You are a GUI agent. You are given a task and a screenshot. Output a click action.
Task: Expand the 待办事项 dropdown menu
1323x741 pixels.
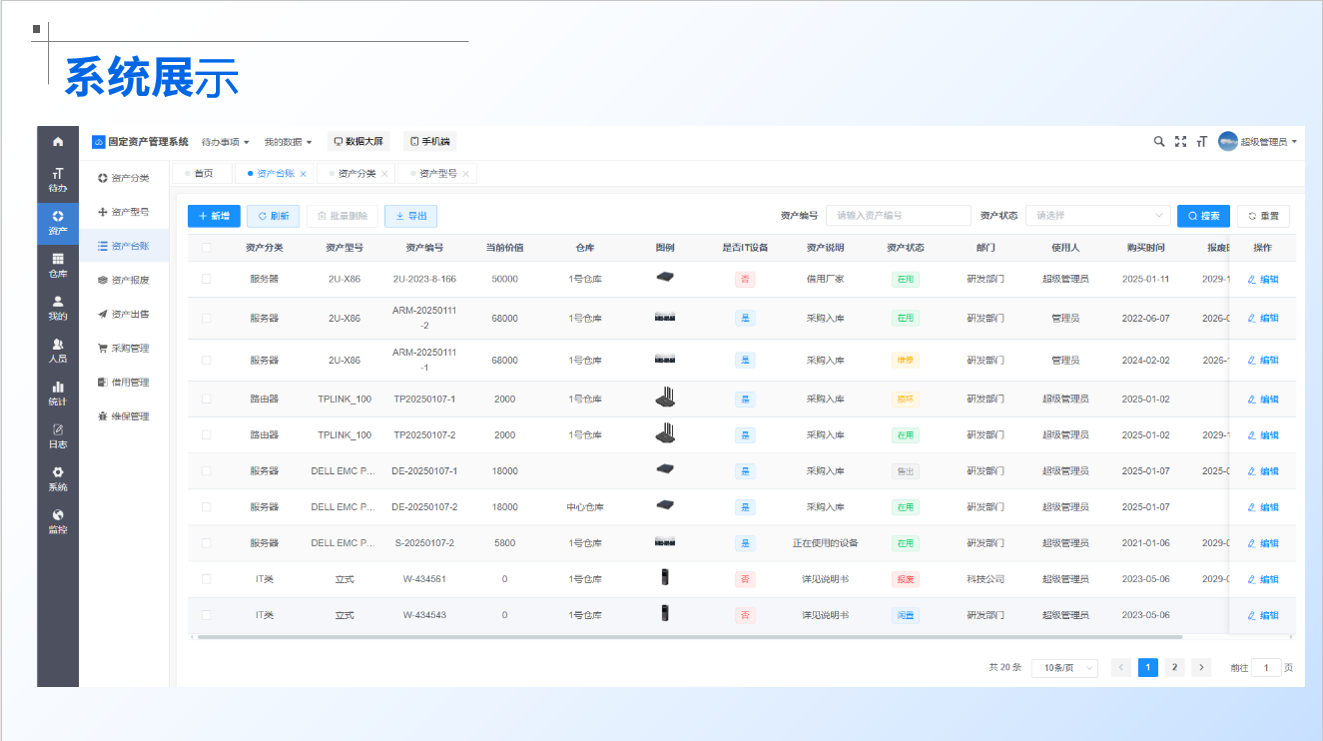coord(225,142)
